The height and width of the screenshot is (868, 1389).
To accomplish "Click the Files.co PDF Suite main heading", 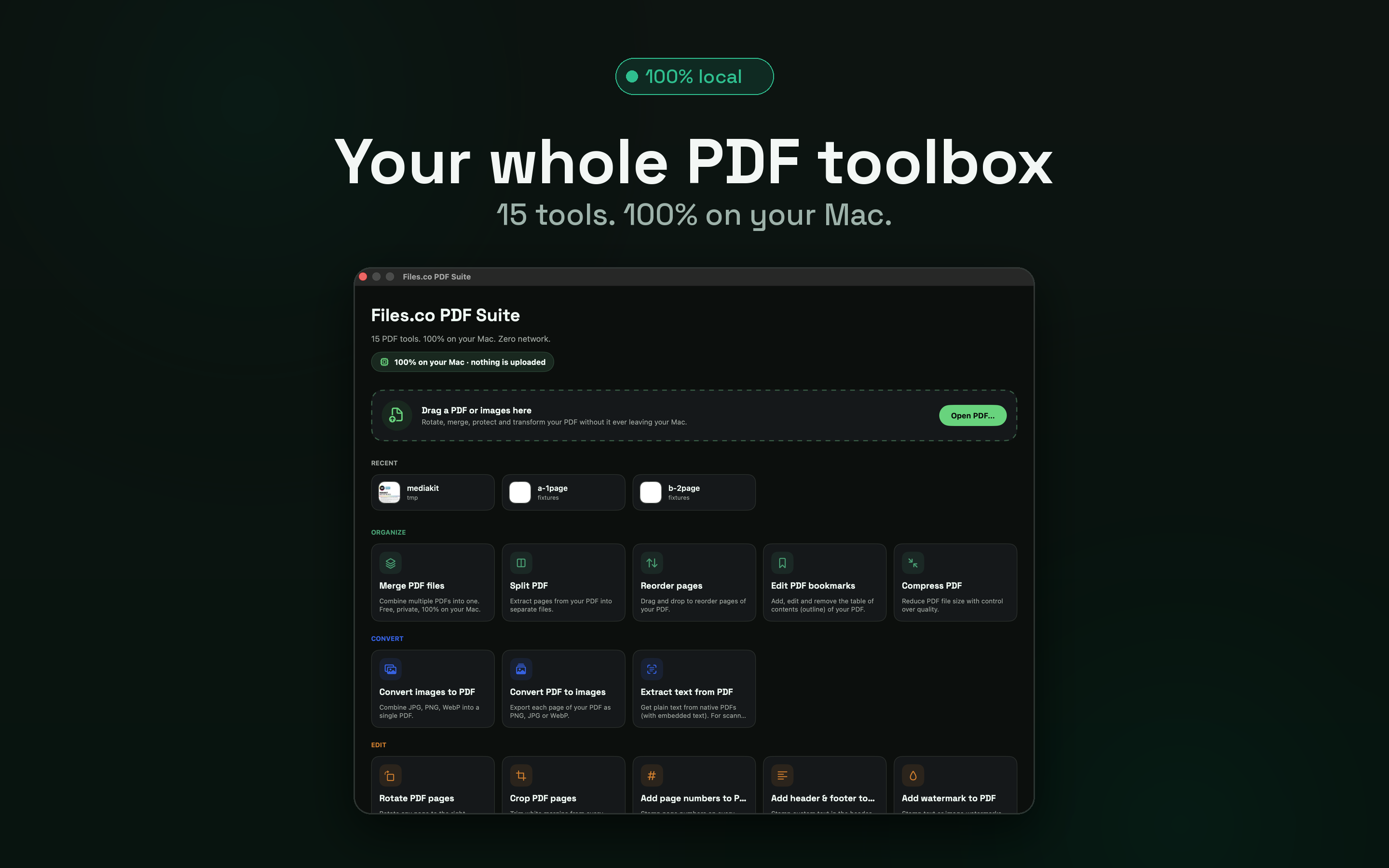I will [x=446, y=315].
